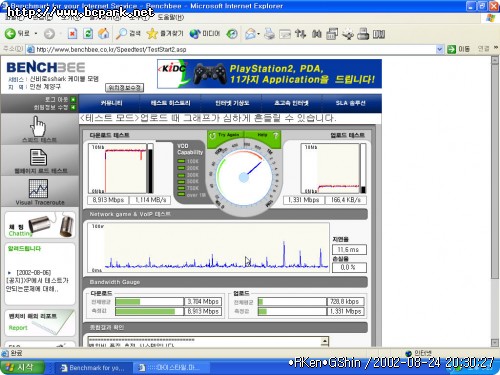Click the Try Again refresh icon
500x375 pixels.
tap(212, 136)
